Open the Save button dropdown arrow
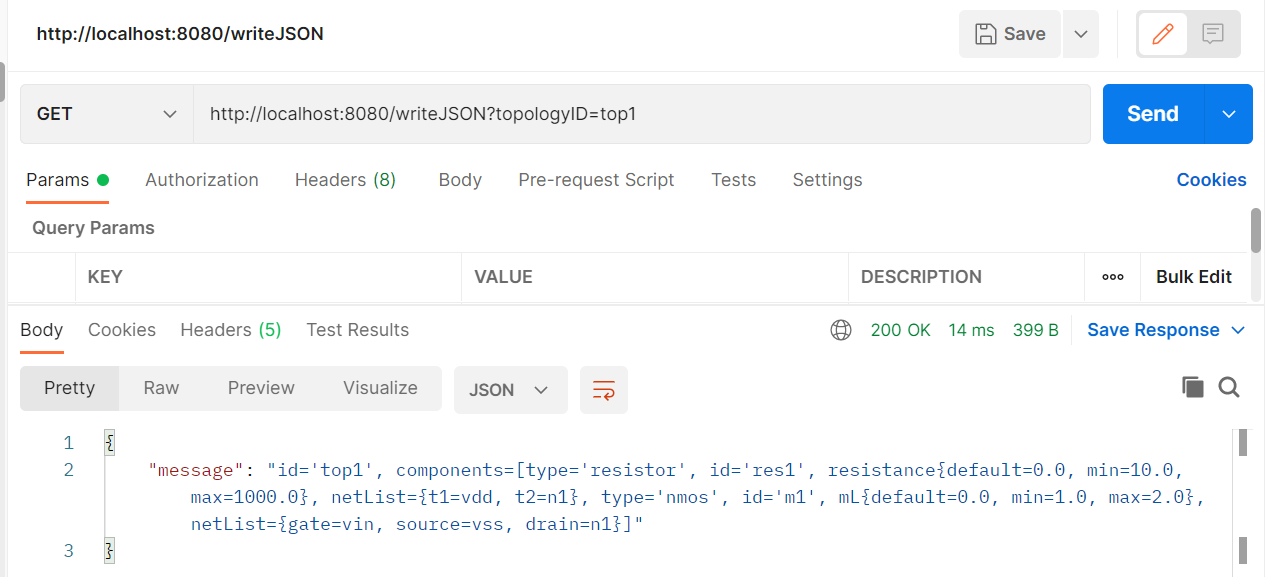This screenshot has height=577, width=1277. point(1080,33)
